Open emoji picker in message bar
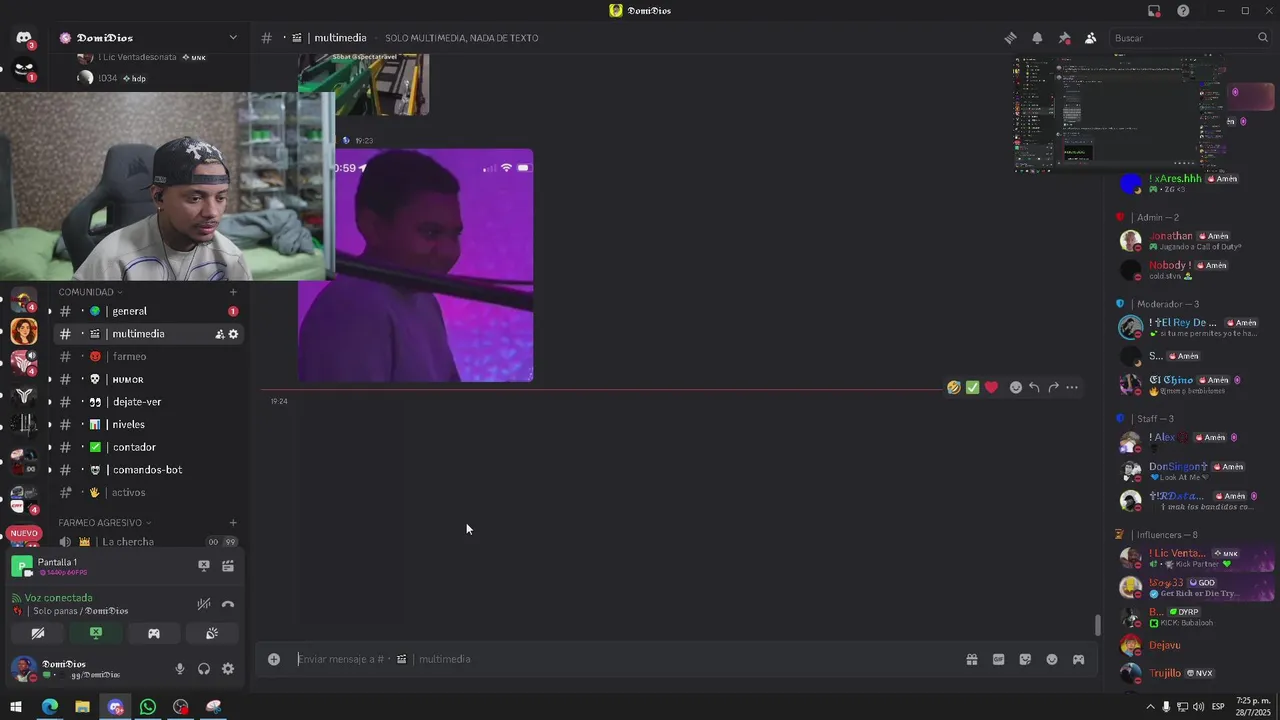 pyautogui.click(x=1052, y=659)
